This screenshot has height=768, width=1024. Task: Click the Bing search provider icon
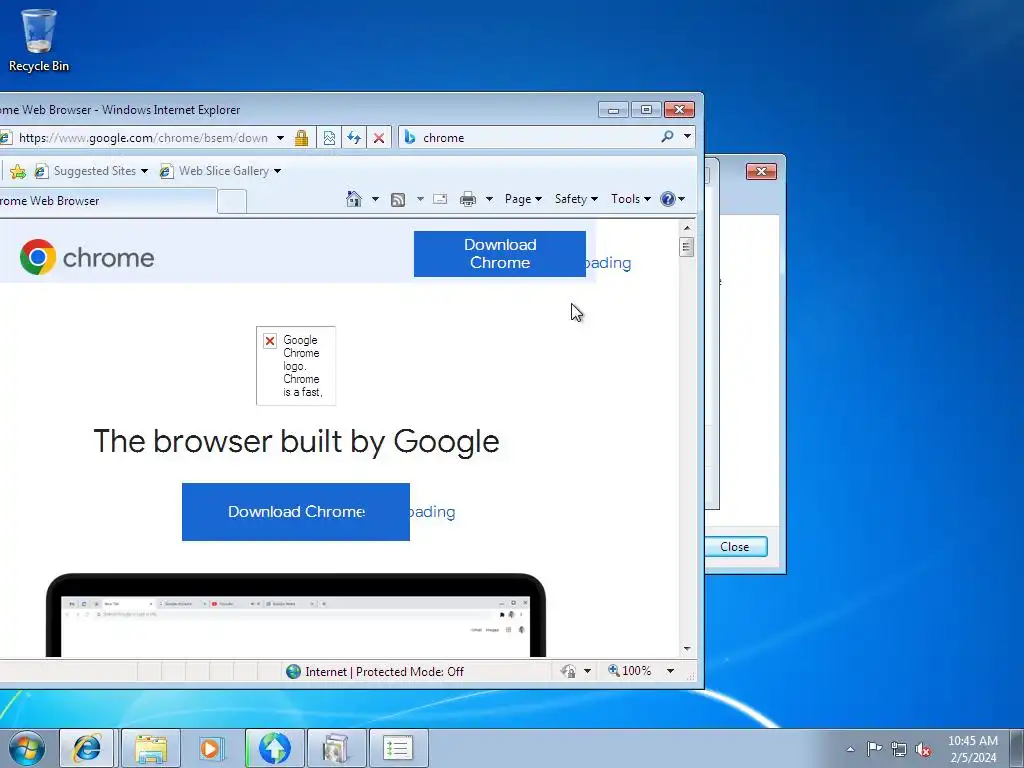click(410, 137)
